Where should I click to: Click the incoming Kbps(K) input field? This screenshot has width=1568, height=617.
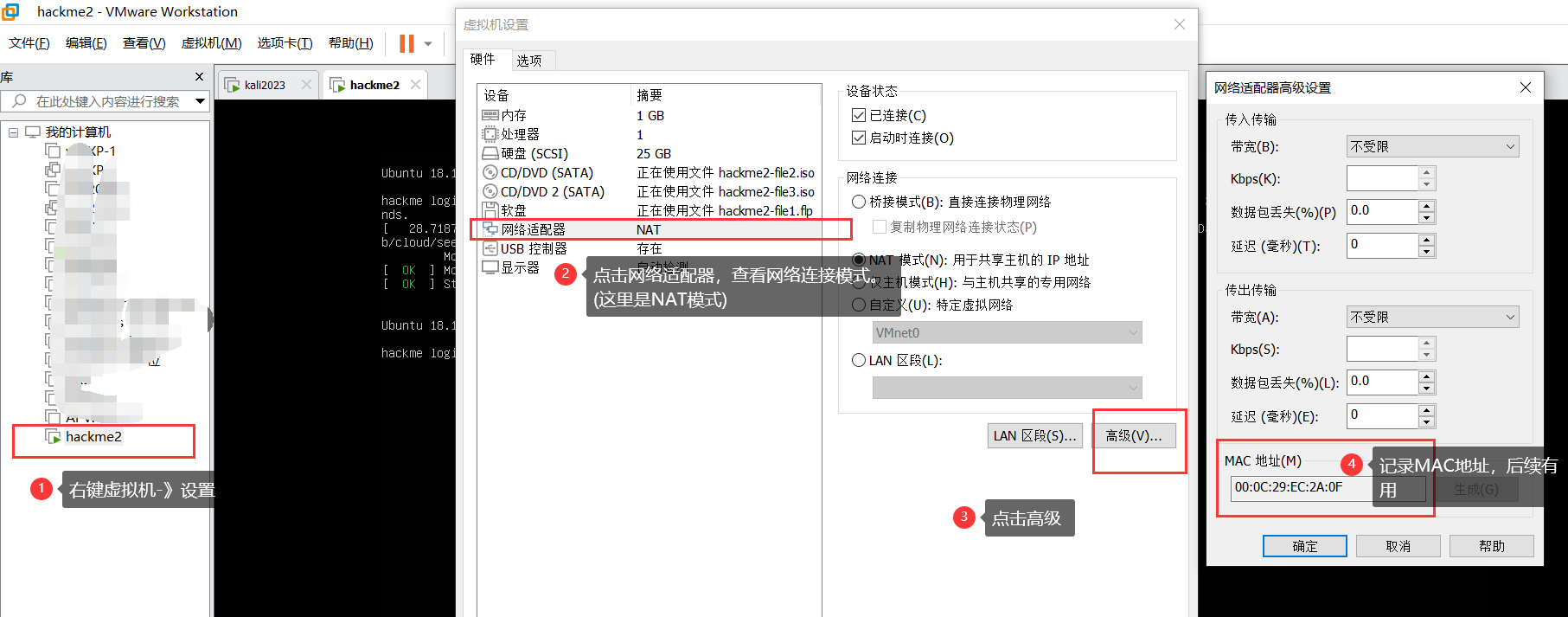1383,178
